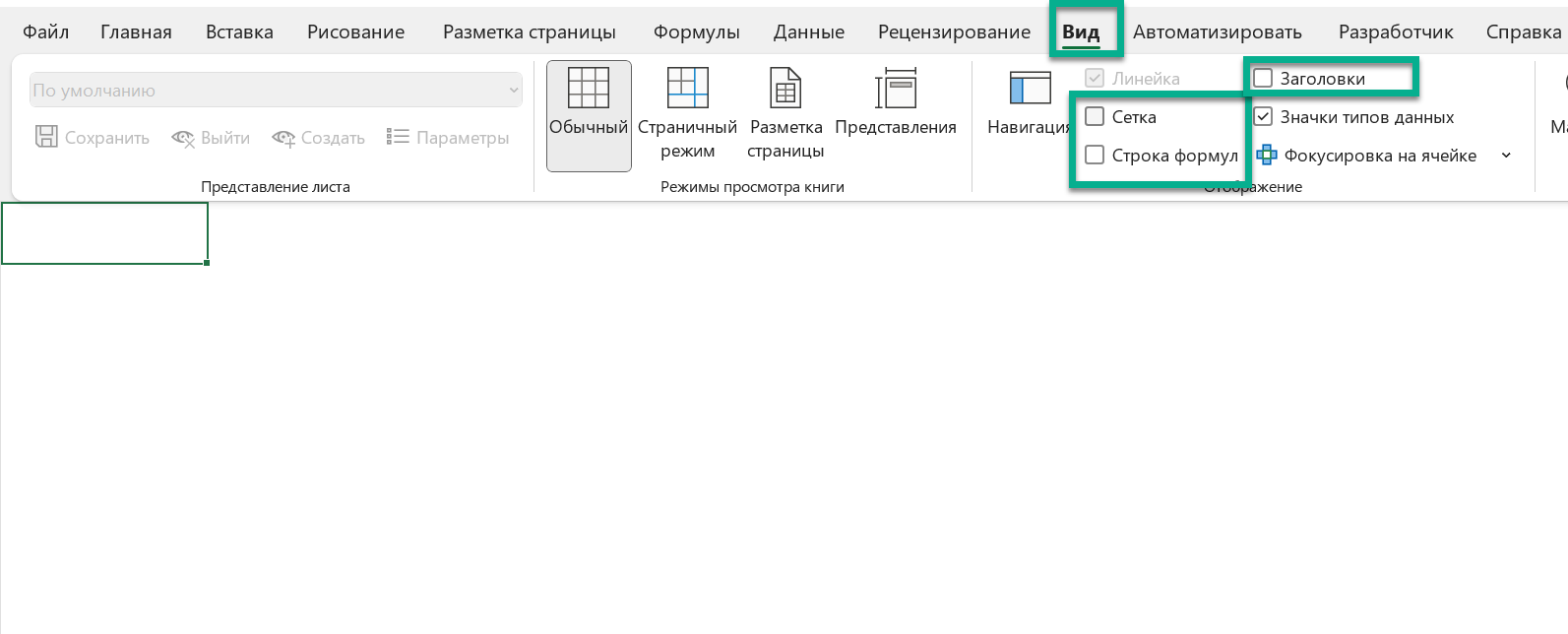The image size is (1568, 634).
Task: Click the Создать sheet view button
Action: [318, 138]
